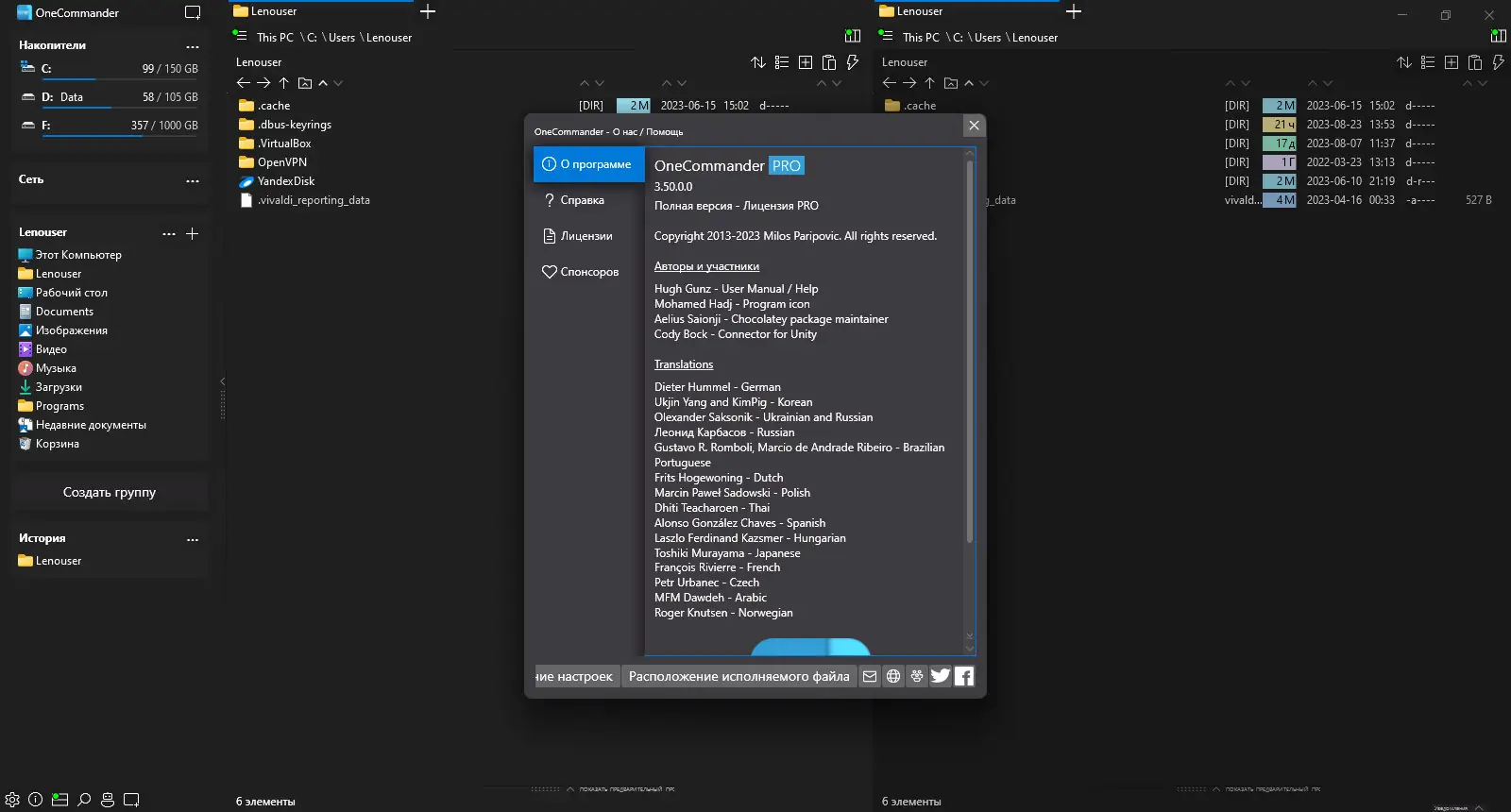Screen dimensions: 1511x812
Task: Select right pane 'Lenouser' tab
Action: (x=967, y=11)
